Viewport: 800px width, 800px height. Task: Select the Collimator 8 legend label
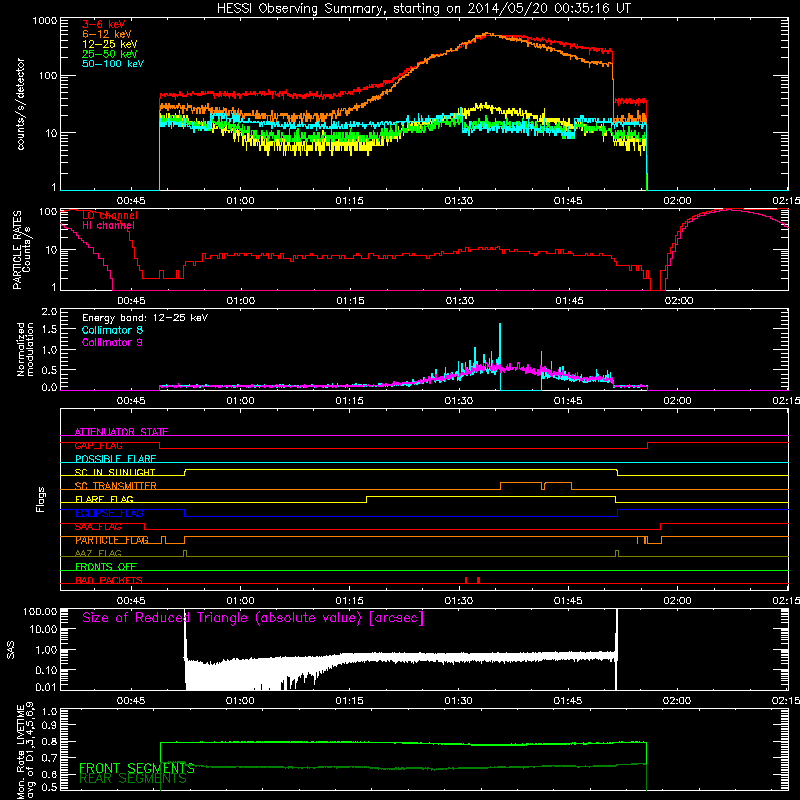(112, 330)
